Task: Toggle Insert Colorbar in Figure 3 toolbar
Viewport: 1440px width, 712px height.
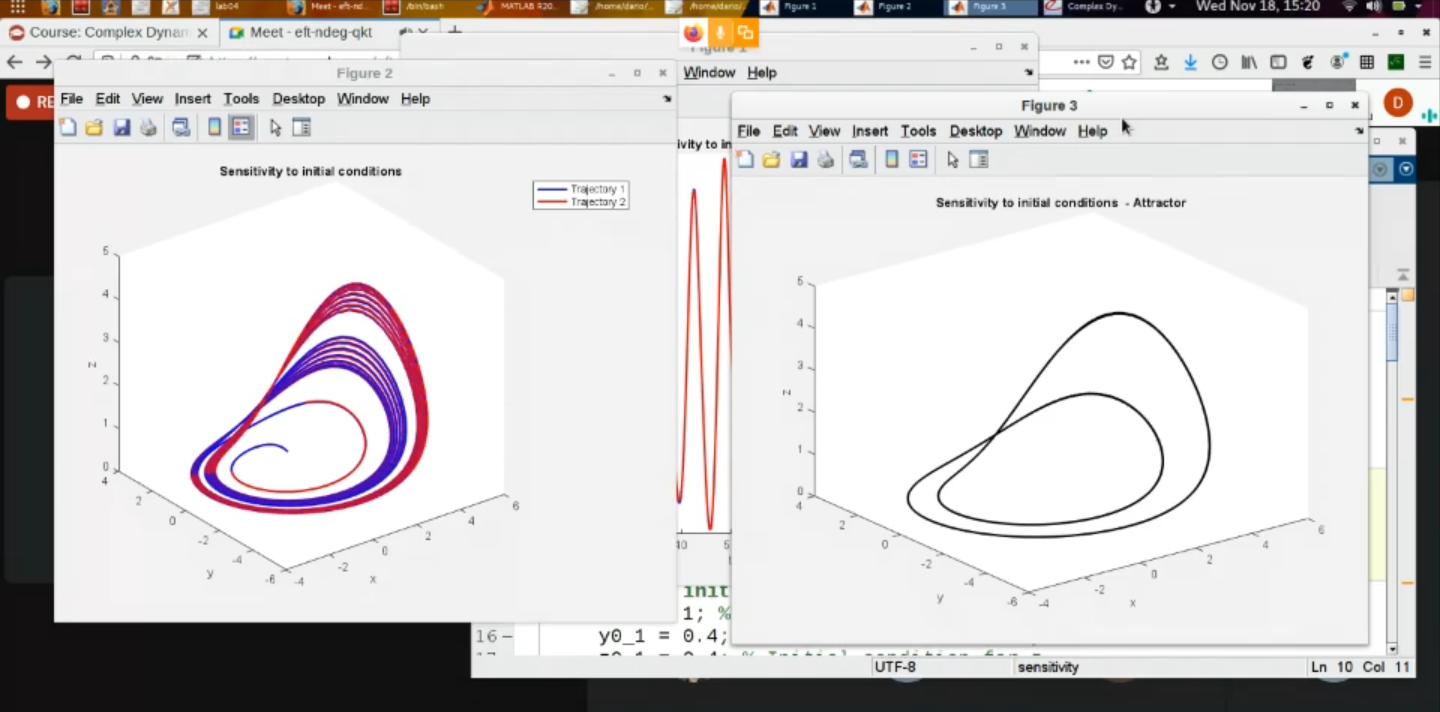Action: tap(891, 159)
